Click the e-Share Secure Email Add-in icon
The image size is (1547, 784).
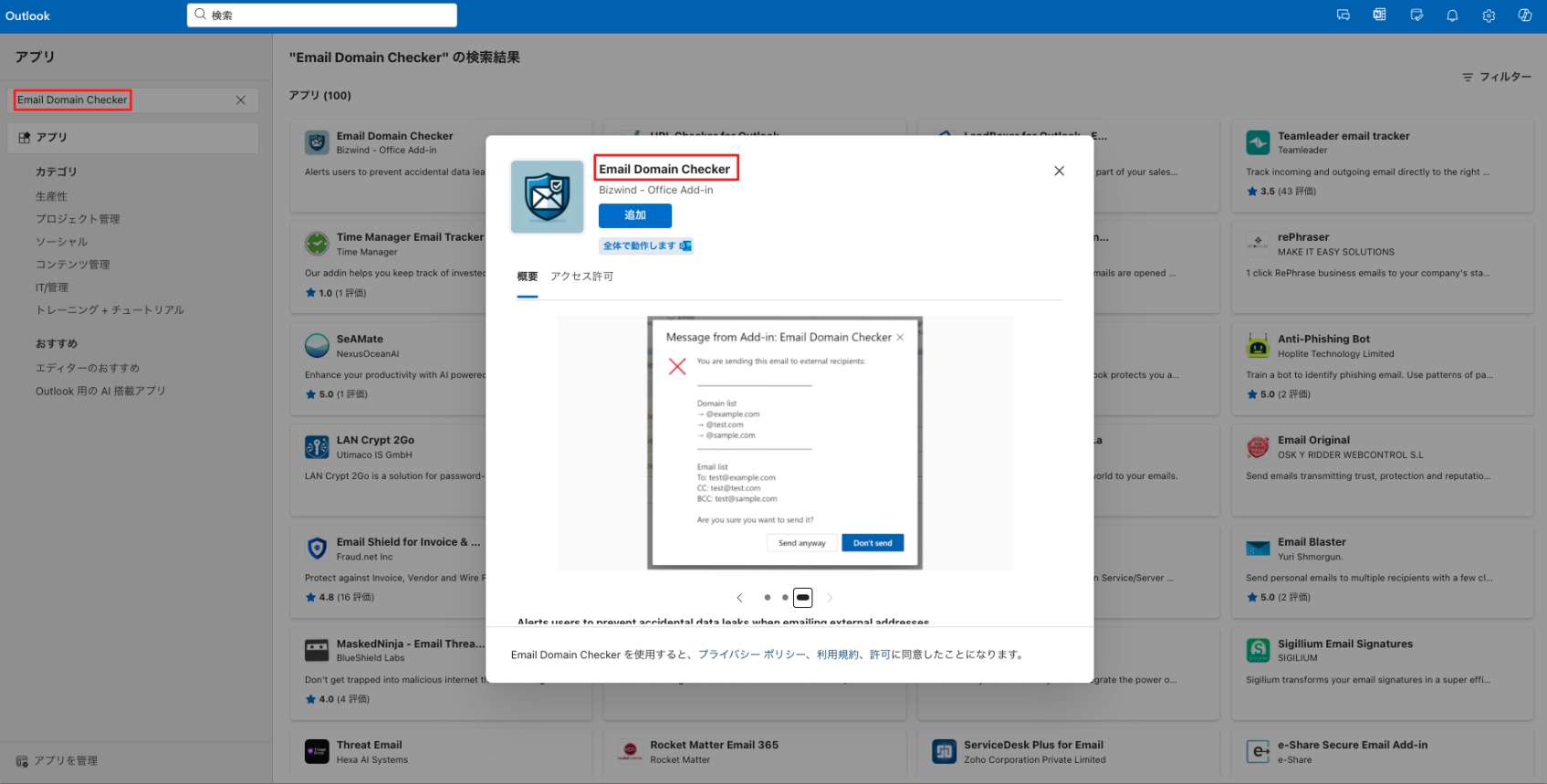(x=1258, y=752)
